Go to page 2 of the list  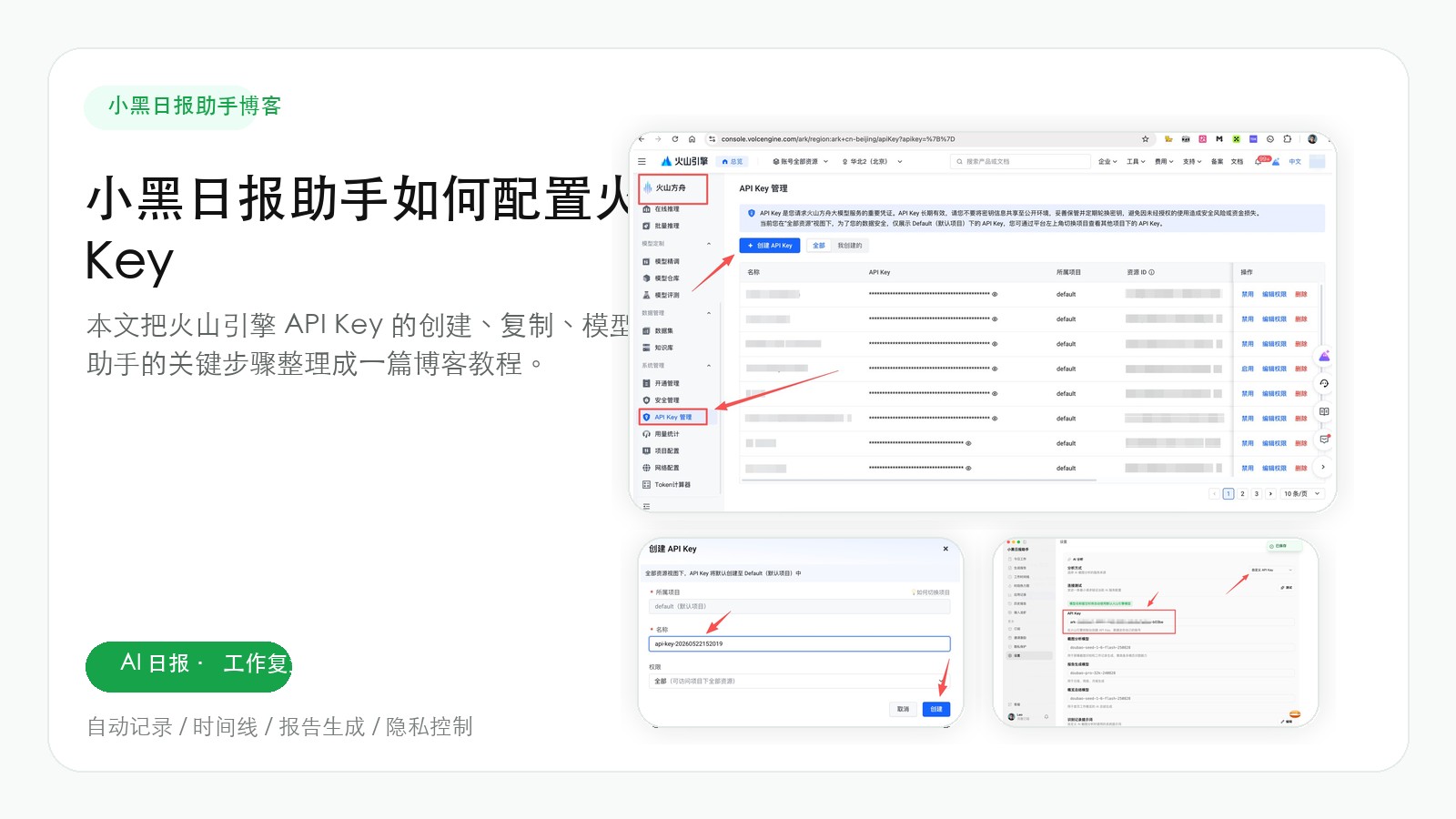coord(1242,494)
